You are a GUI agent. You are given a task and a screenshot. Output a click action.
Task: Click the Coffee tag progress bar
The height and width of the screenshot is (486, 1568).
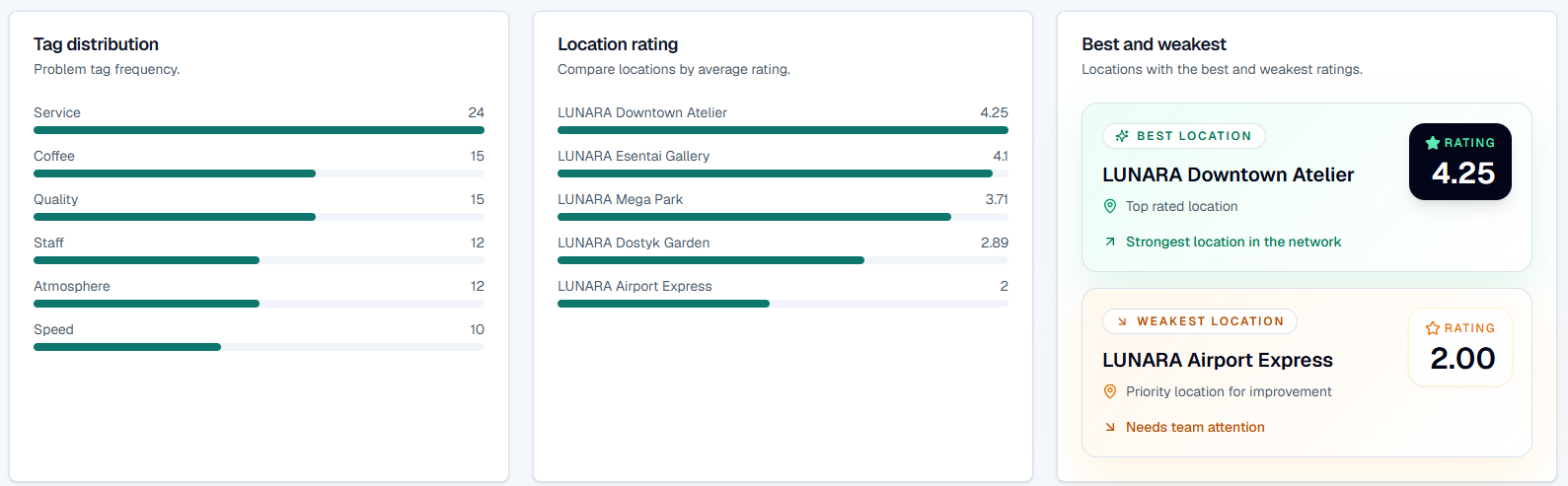259,174
